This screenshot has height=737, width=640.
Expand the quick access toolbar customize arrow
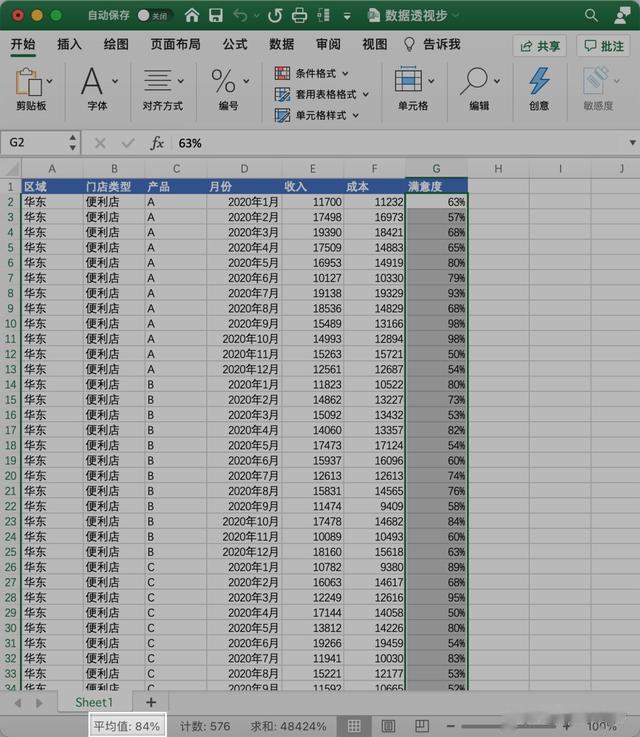(x=347, y=16)
